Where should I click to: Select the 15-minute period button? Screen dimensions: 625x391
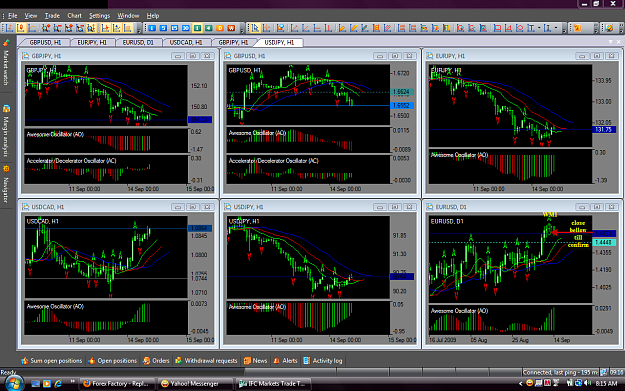pos(175,28)
